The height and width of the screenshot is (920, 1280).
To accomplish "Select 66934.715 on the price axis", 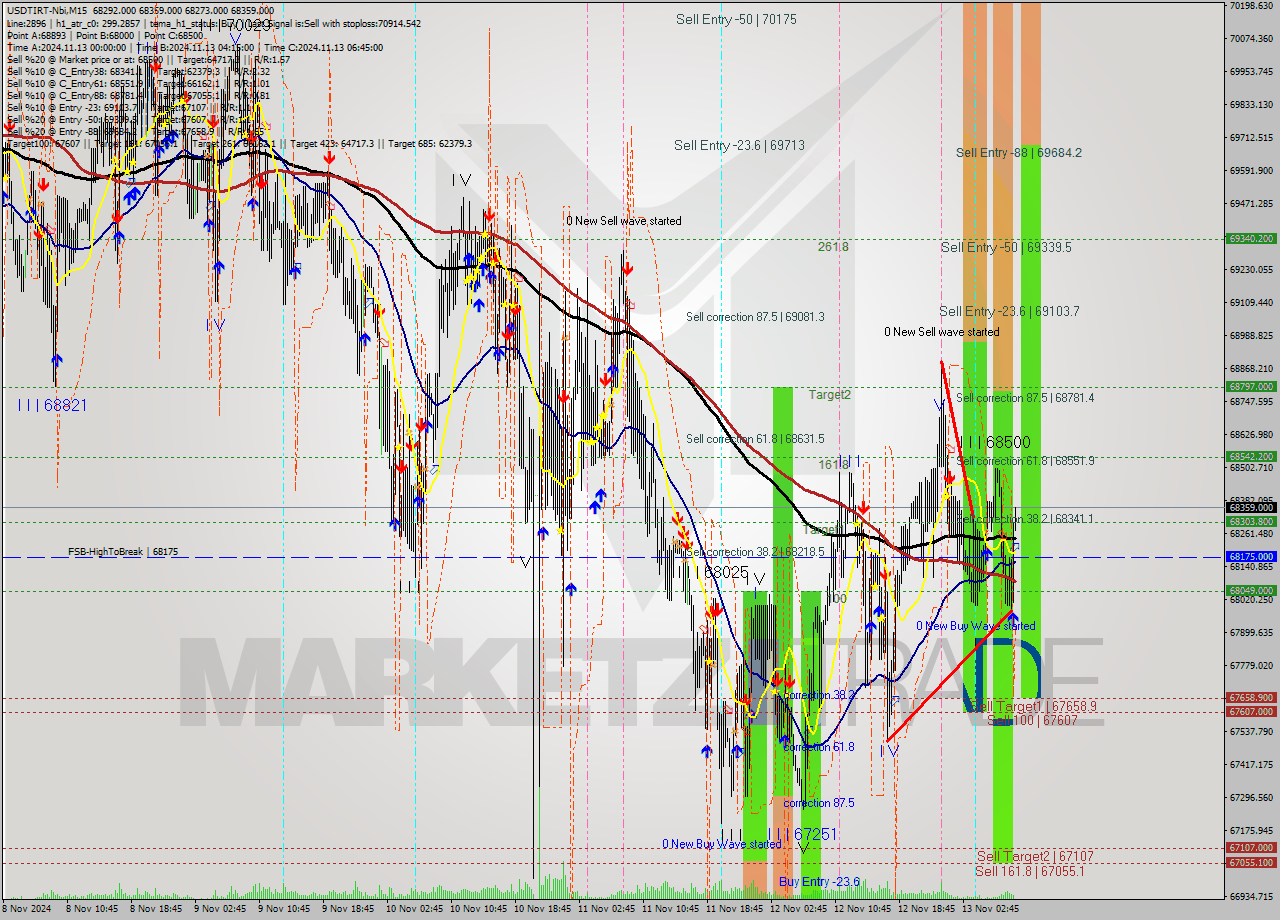I will pos(1251,896).
